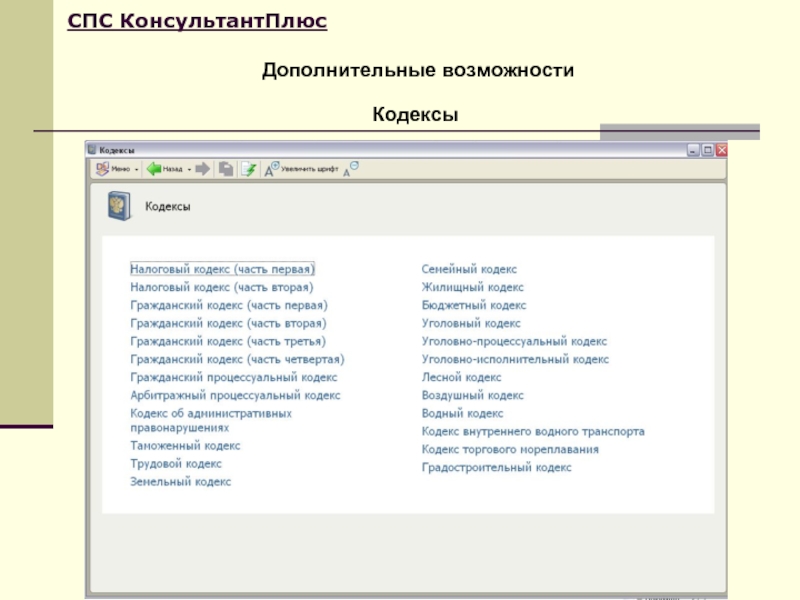Decrease font size with A-minus icon
The height and width of the screenshot is (600, 800).
point(351,169)
